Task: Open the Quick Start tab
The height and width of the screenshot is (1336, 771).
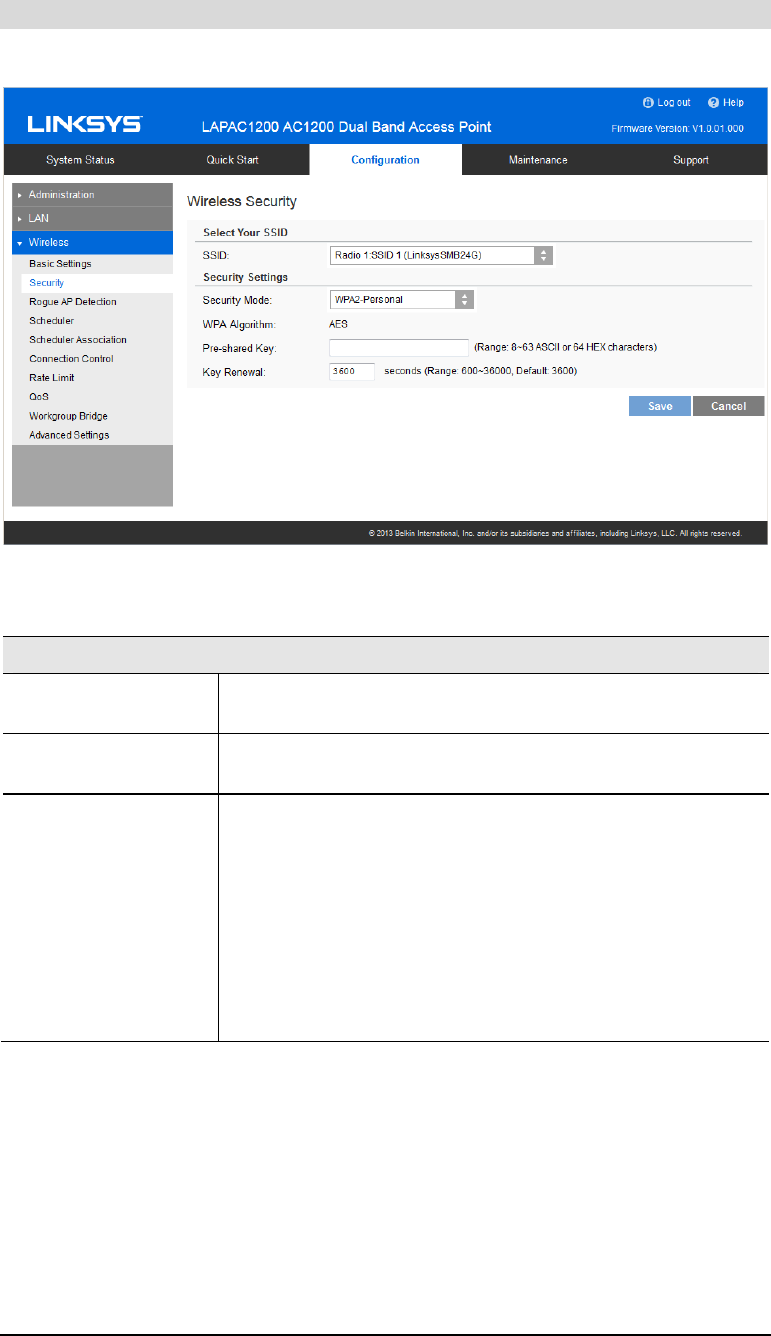Action: coord(233,160)
